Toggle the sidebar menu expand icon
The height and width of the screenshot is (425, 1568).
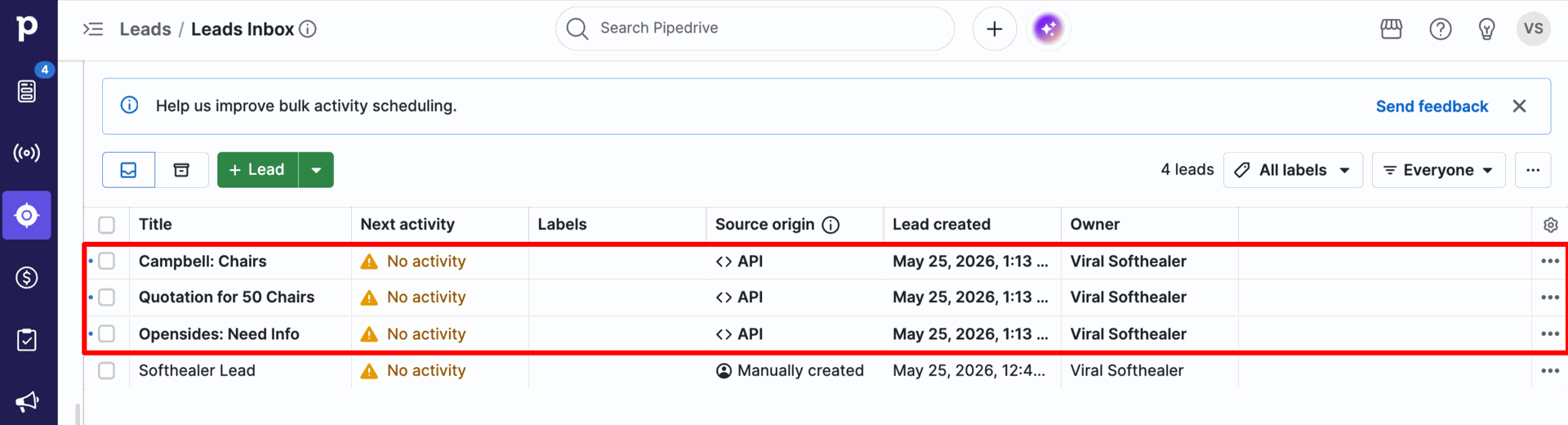(93, 29)
